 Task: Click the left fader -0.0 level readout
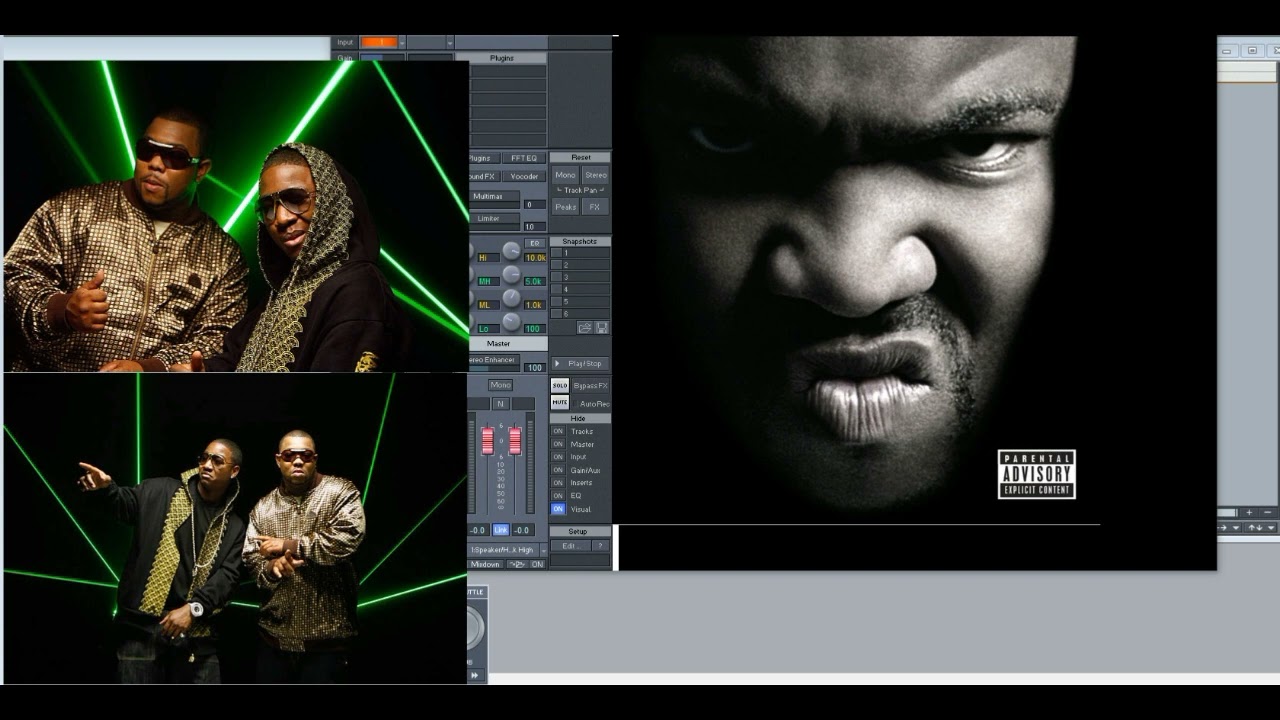478,530
